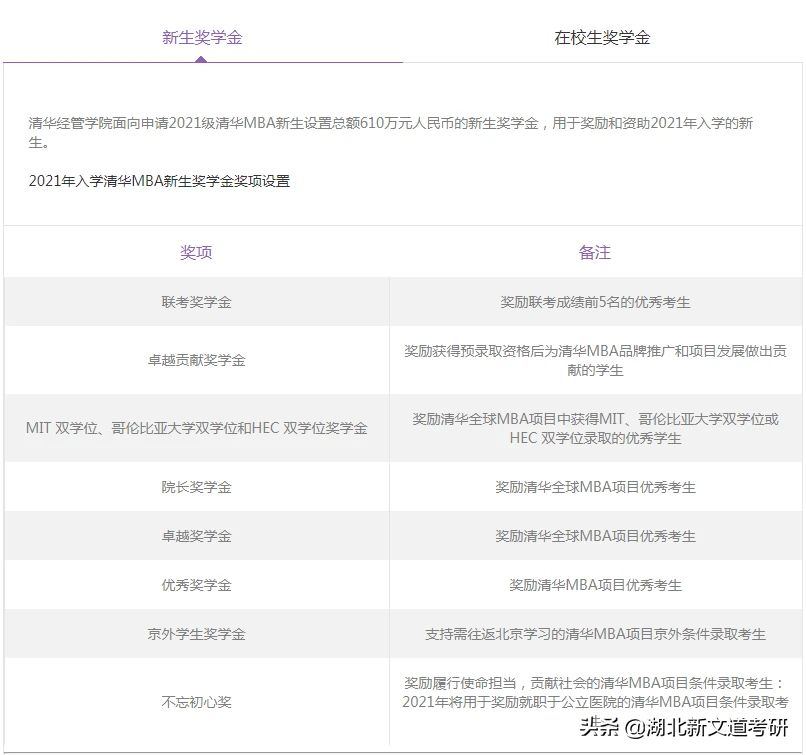
Task: Click the intro paragraph about 610万元 scholarship
Action: click(x=400, y=135)
